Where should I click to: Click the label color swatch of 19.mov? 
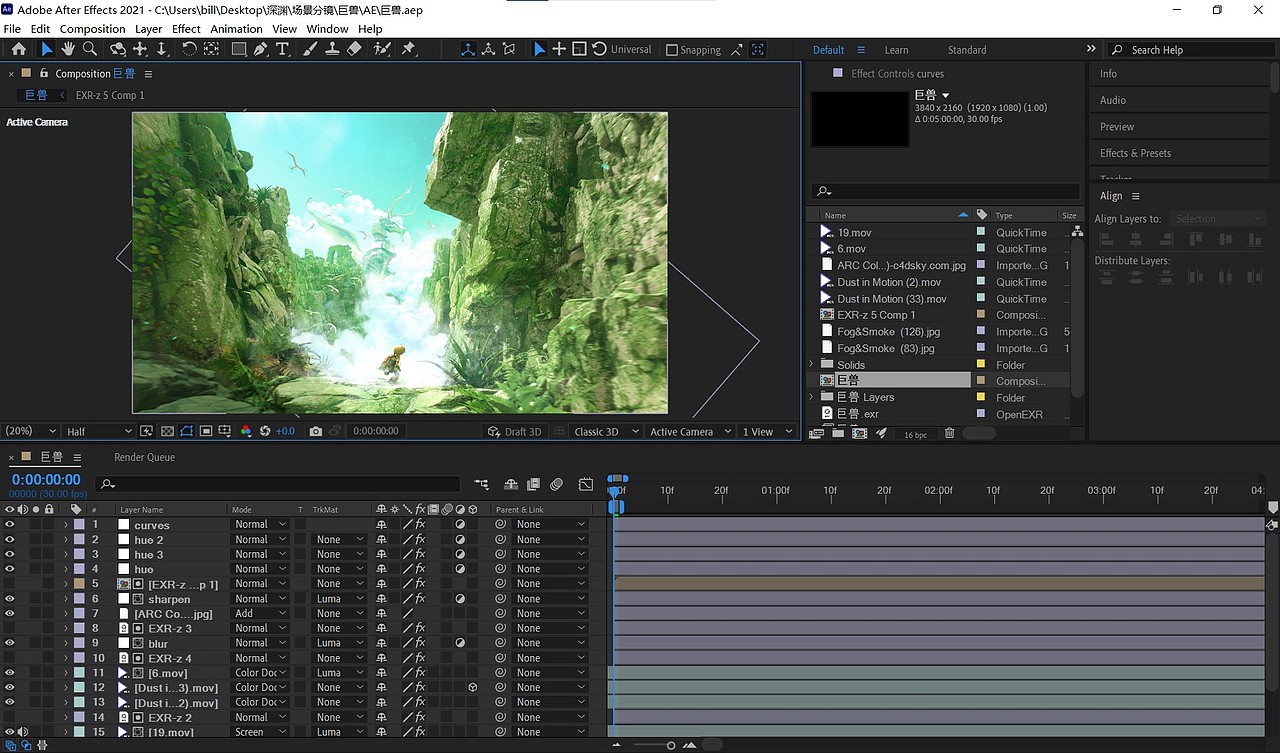tap(981, 232)
